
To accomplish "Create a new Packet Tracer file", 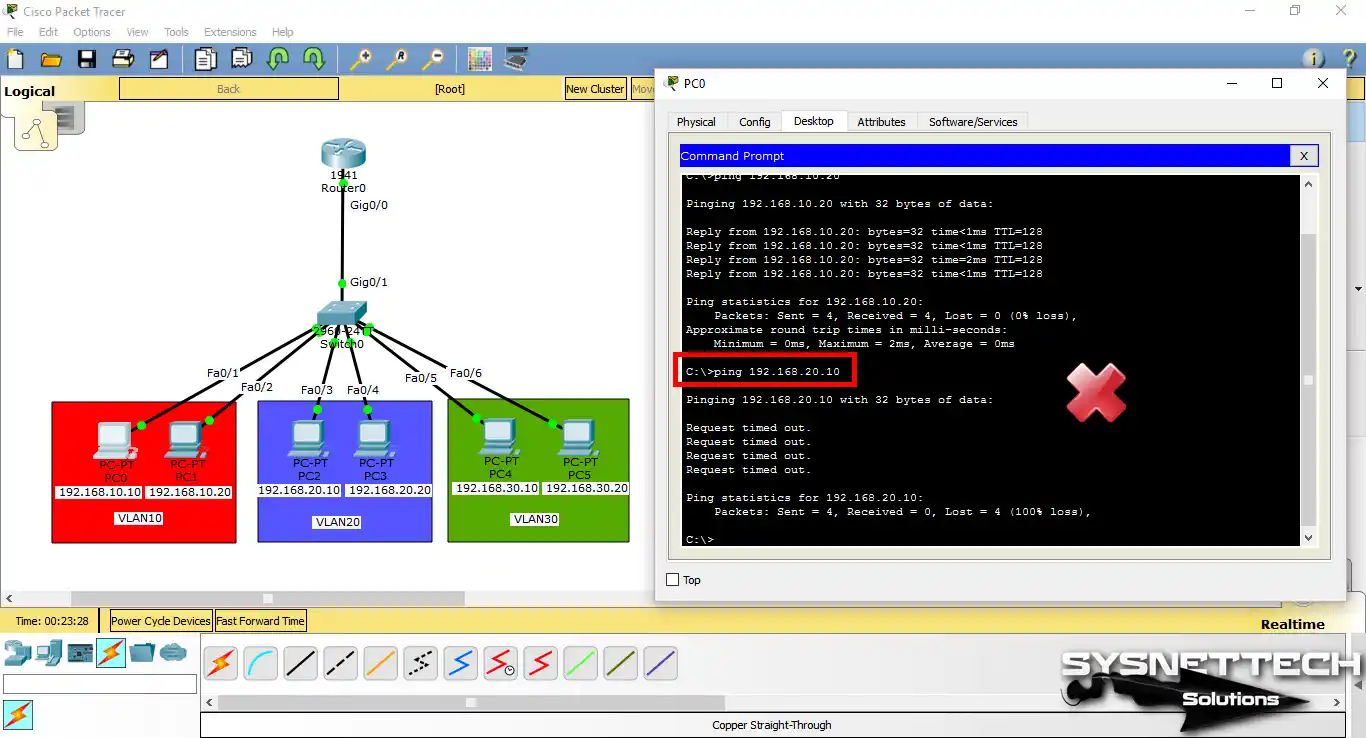I will pyautogui.click(x=15, y=58).
